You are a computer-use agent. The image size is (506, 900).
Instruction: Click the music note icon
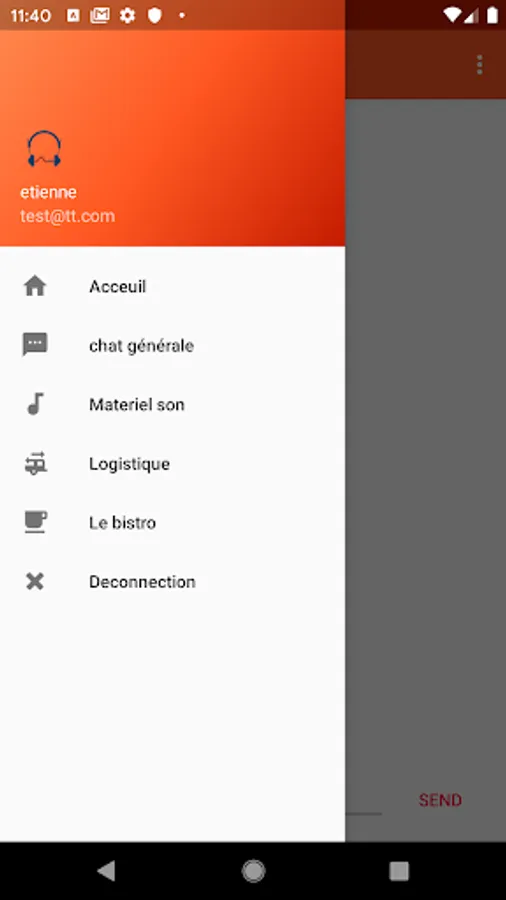pos(36,404)
